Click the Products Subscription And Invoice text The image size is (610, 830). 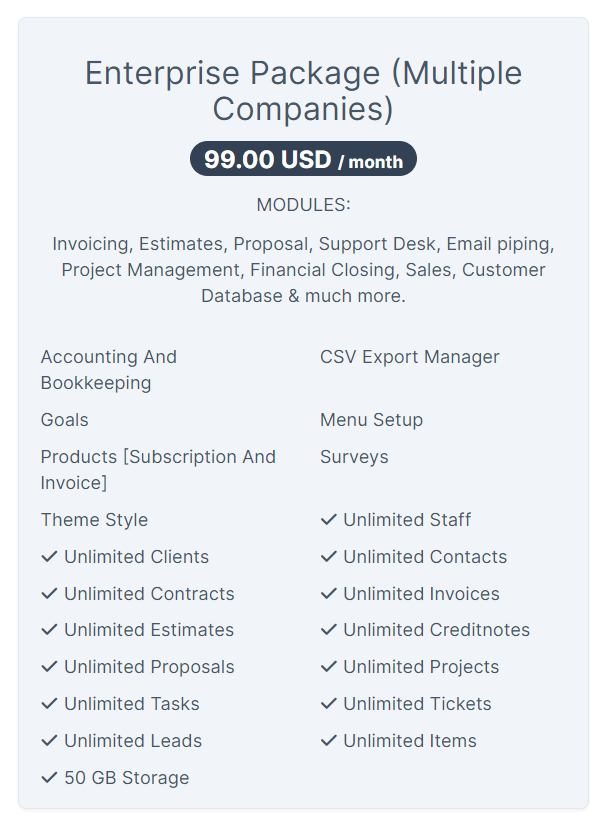tap(157, 469)
